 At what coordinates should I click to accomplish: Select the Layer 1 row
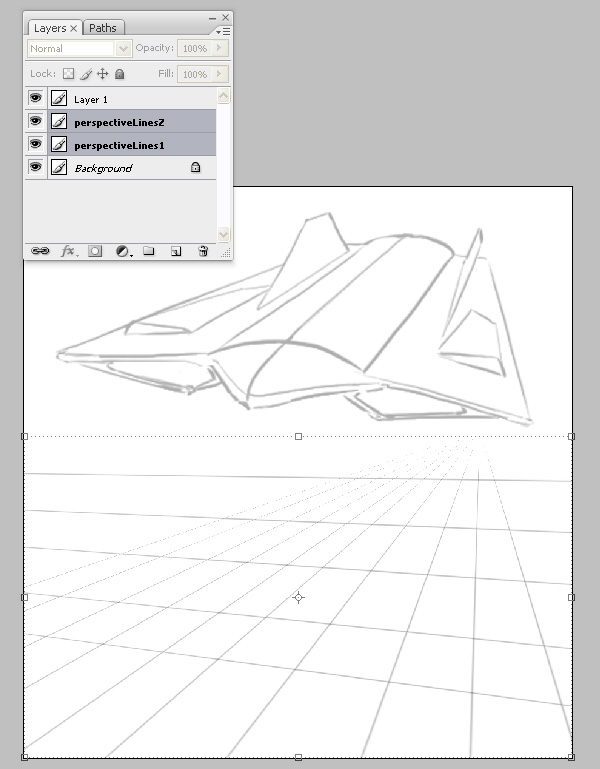[x=120, y=99]
